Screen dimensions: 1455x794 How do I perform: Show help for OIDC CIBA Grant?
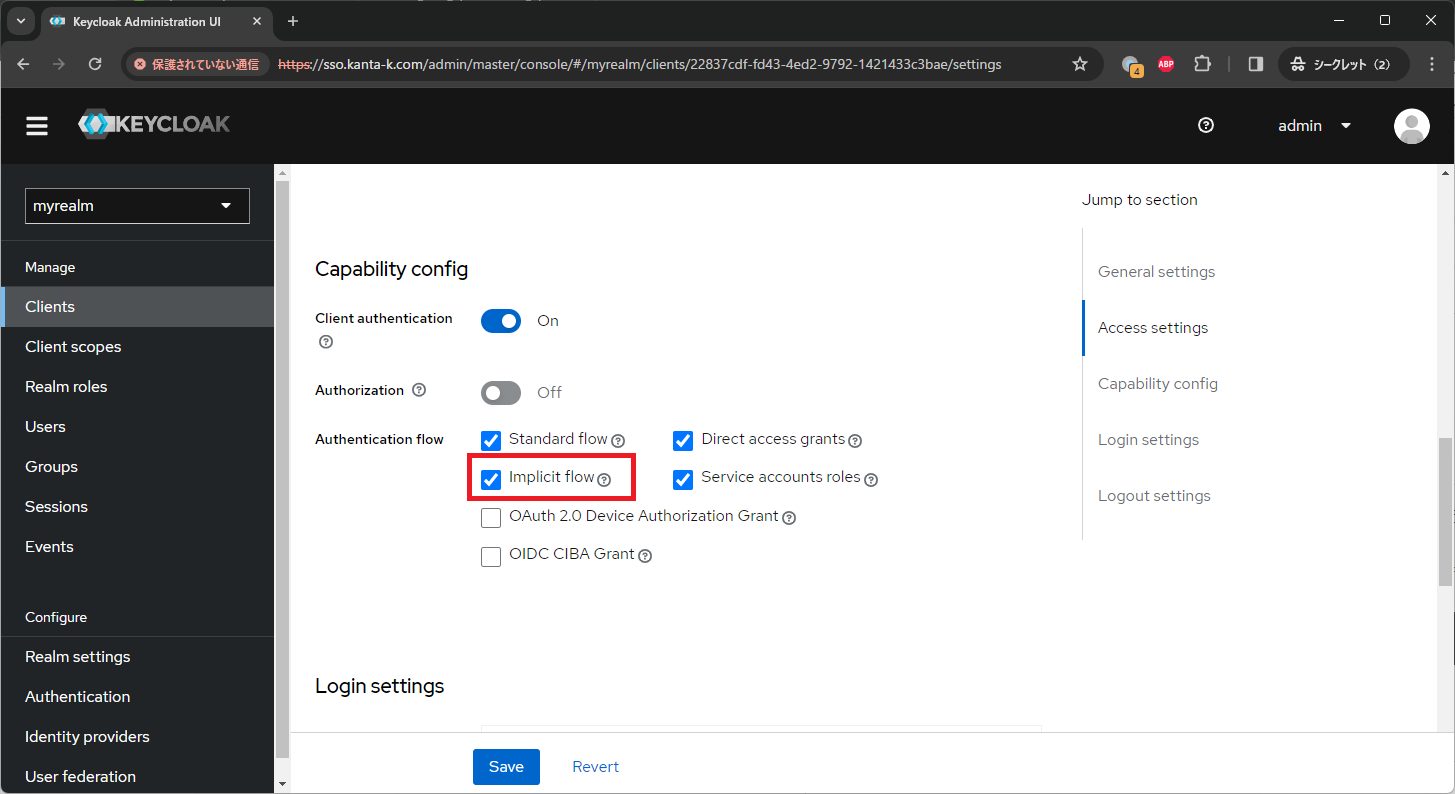pos(645,556)
